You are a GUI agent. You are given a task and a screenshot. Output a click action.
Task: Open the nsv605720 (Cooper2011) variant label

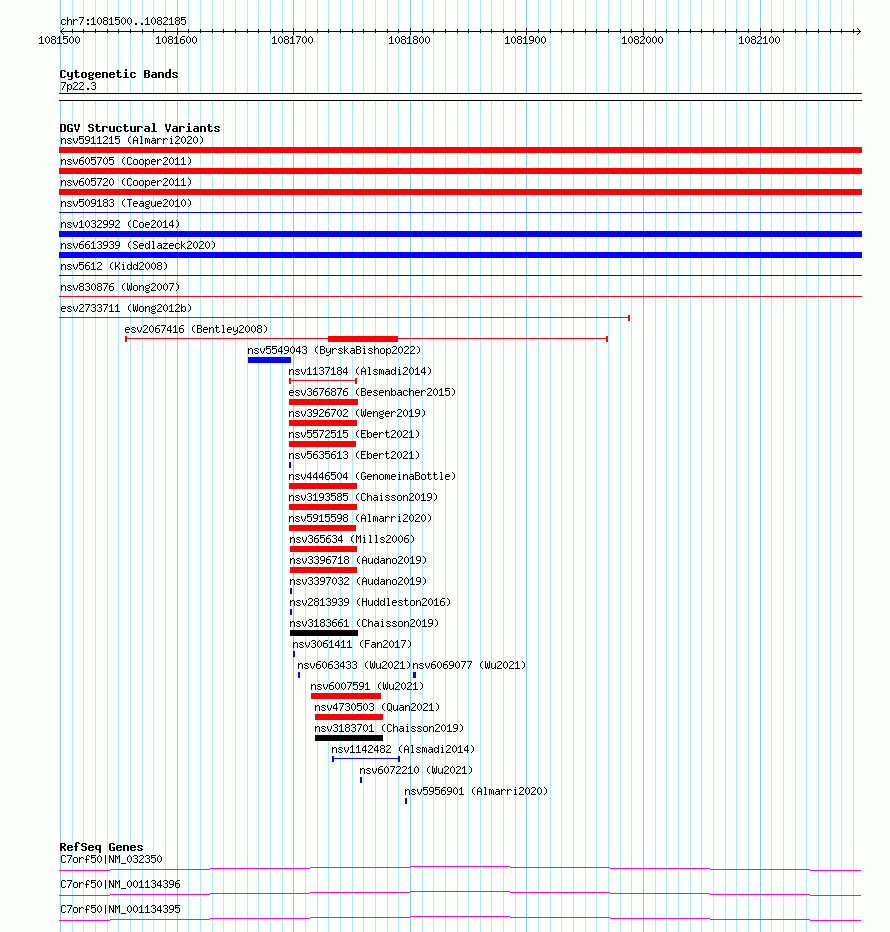126,182
